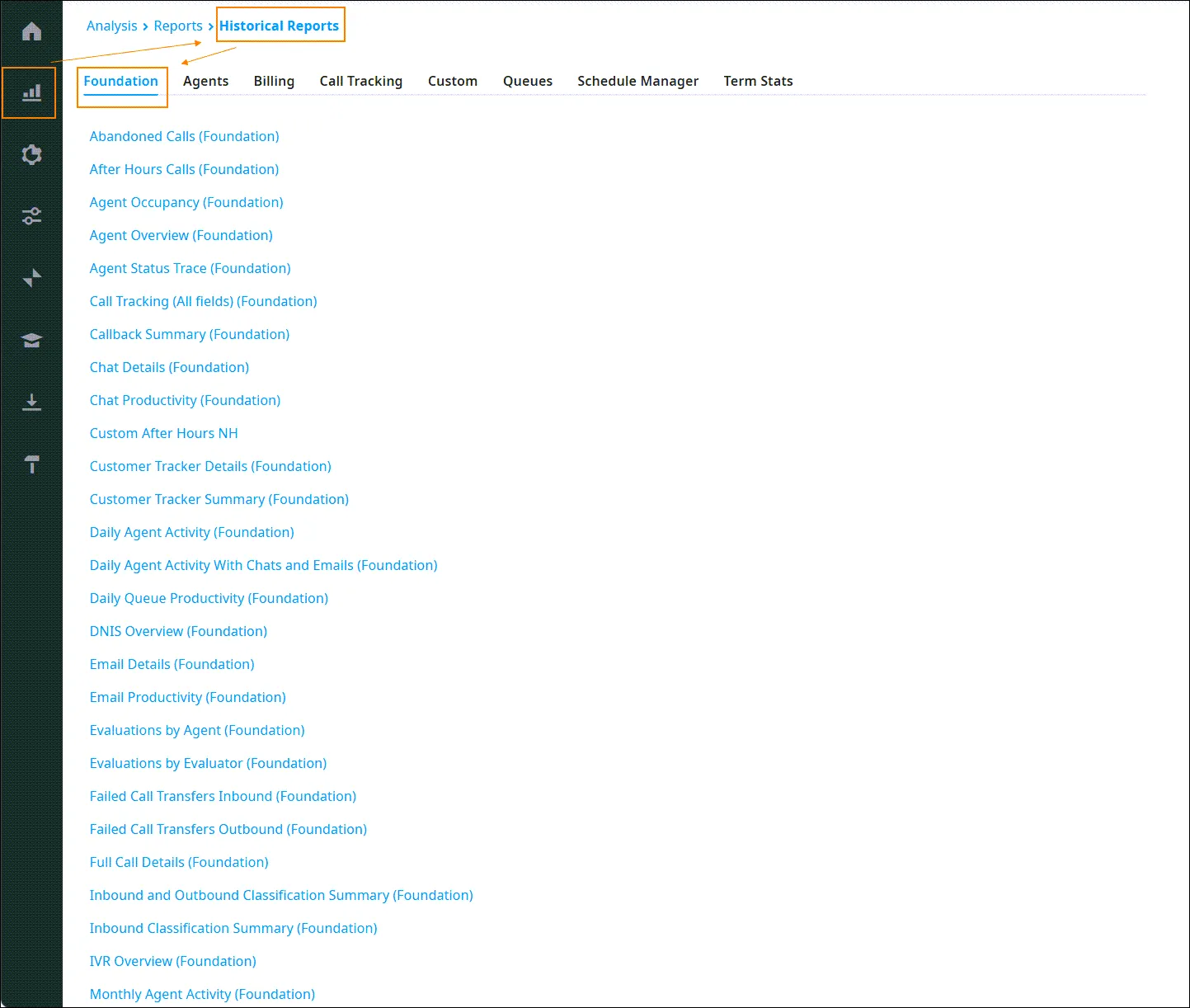
Task: Click the Analysis bar chart sidebar icon
Action: (31, 92)
